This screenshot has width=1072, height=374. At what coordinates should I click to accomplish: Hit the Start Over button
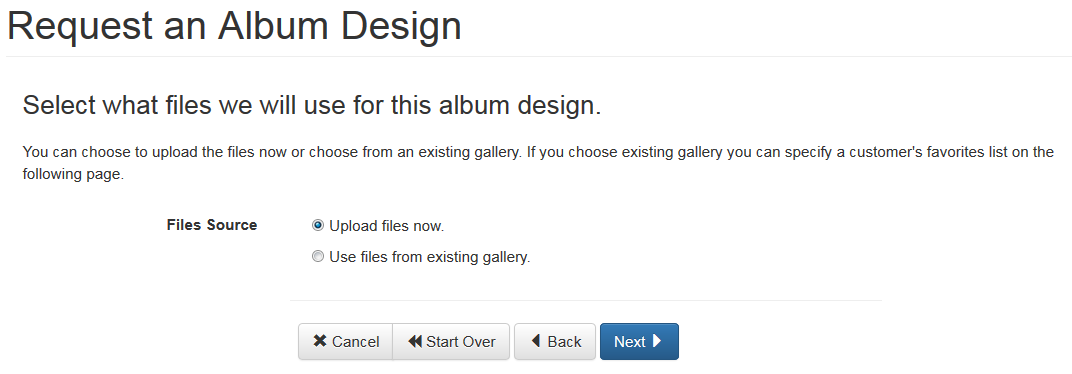pos(451,341)
